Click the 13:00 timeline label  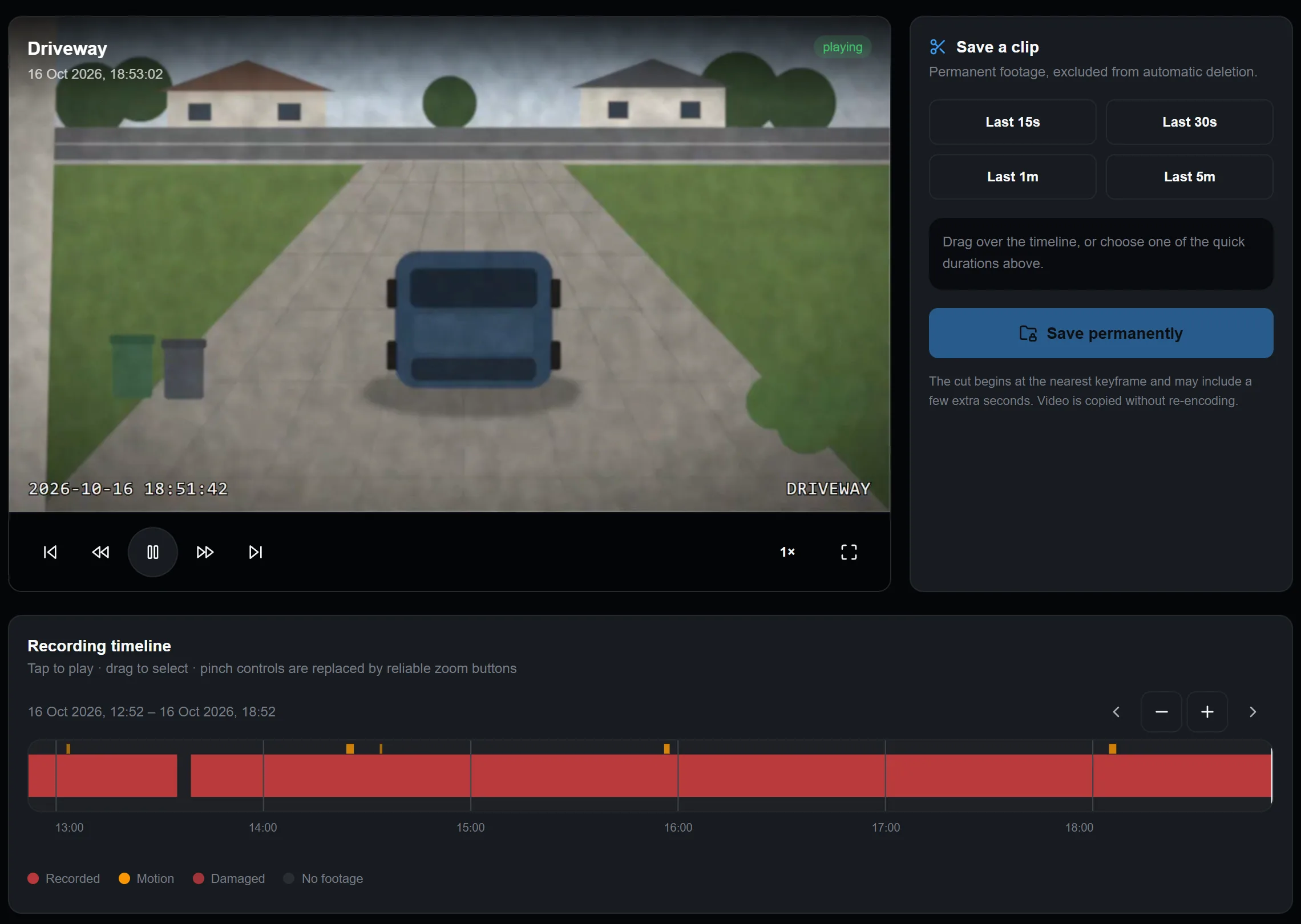69,828
